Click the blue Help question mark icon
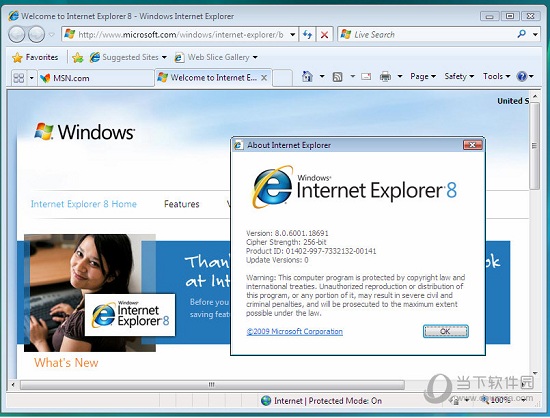 pos(522,76)
